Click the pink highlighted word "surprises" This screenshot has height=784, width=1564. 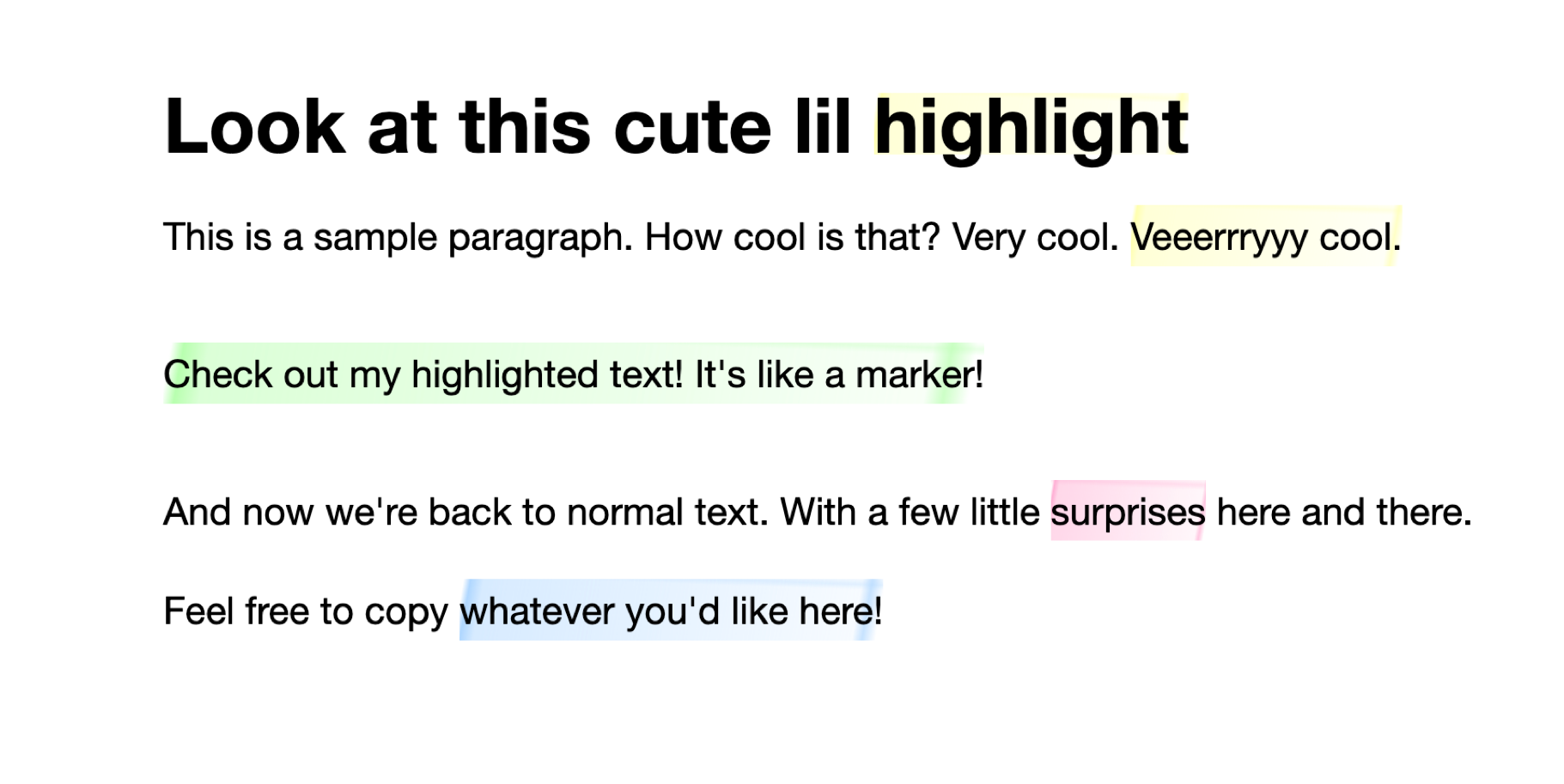pos(1128,513)
